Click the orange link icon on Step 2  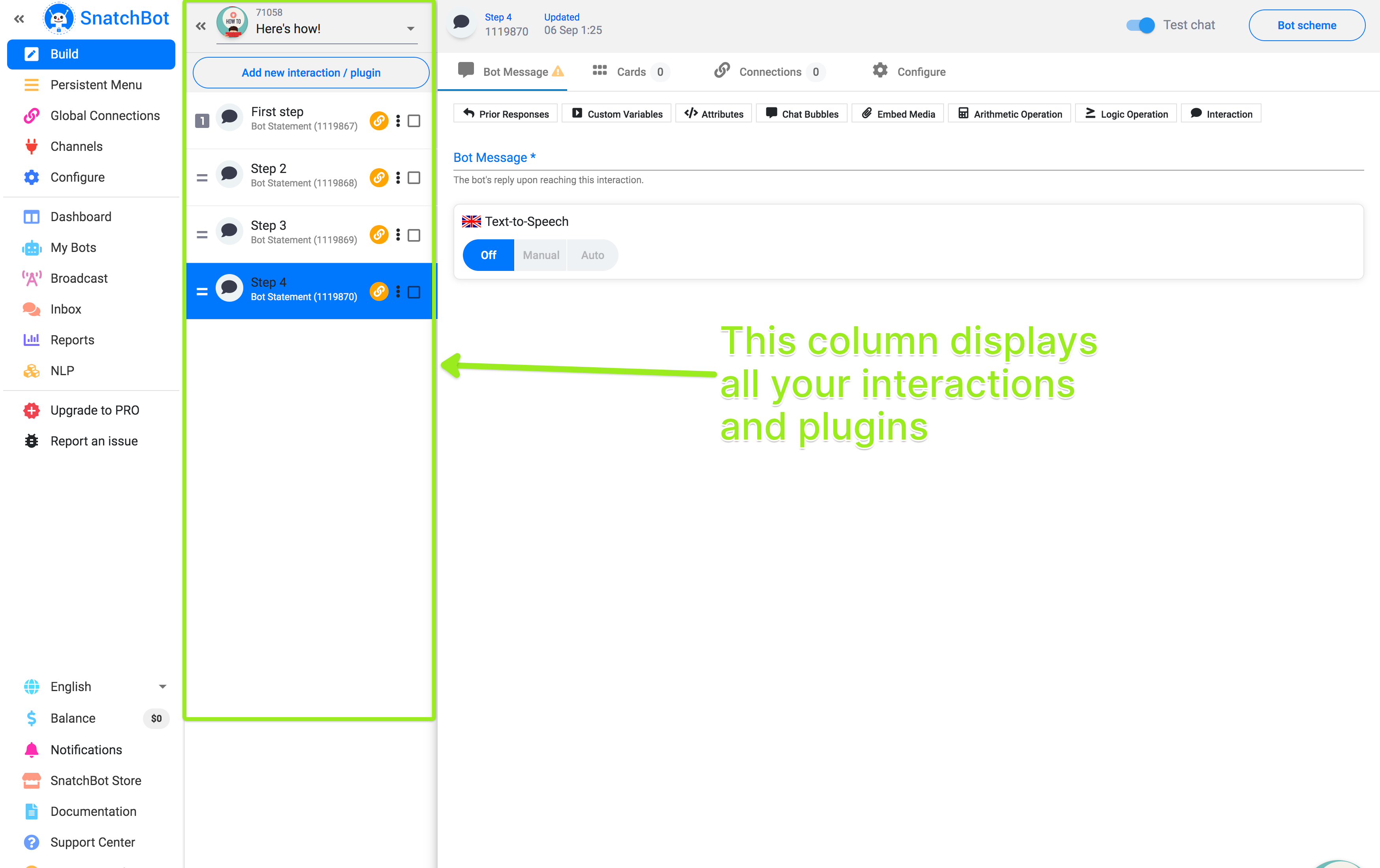[x=379, y=178]
